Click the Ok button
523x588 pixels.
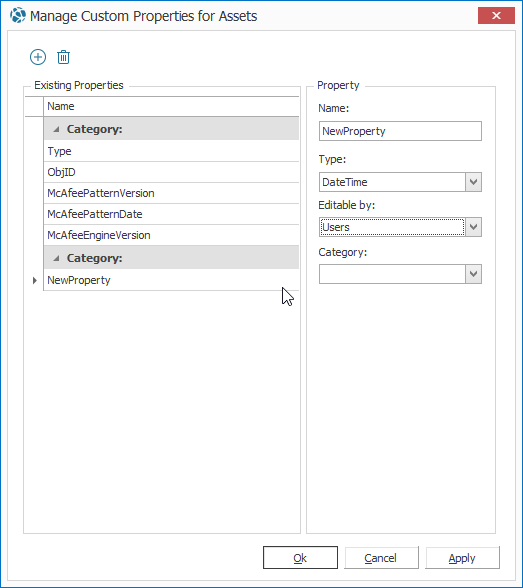pos(300,558)
